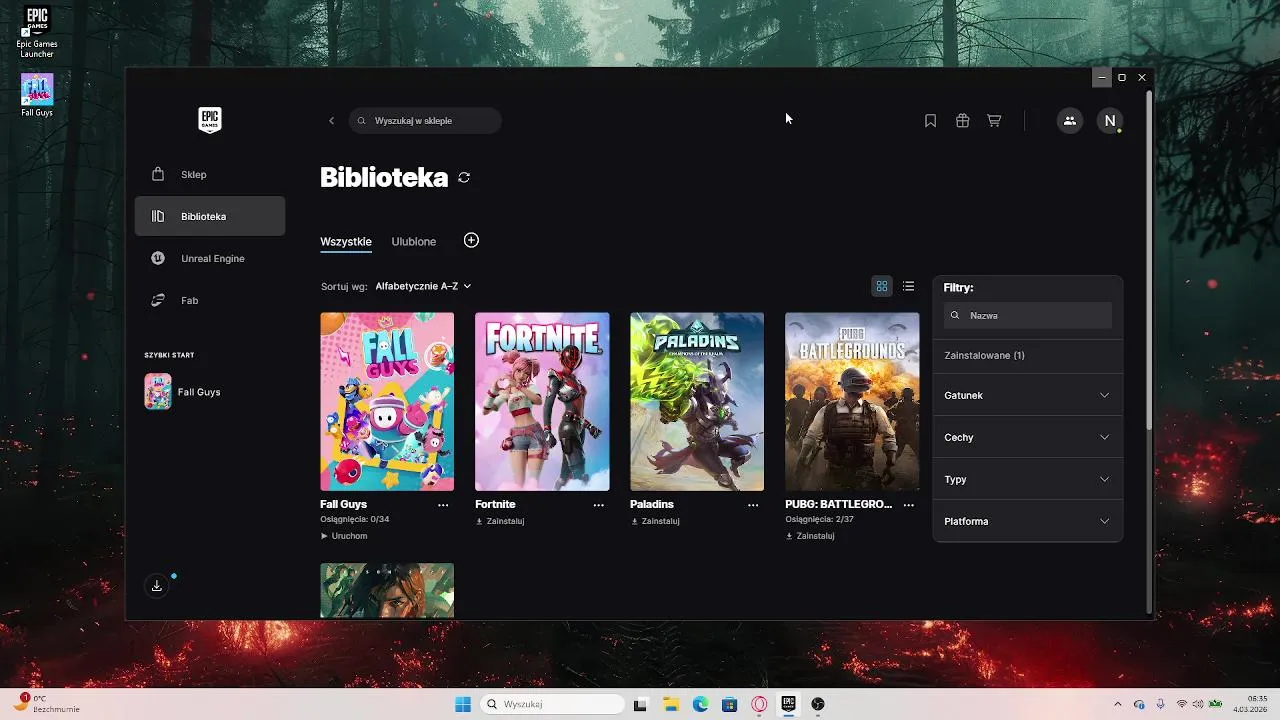Click the library vertical scrollbar
This screenshot has width=1280, height=720.
point(1148,260)
